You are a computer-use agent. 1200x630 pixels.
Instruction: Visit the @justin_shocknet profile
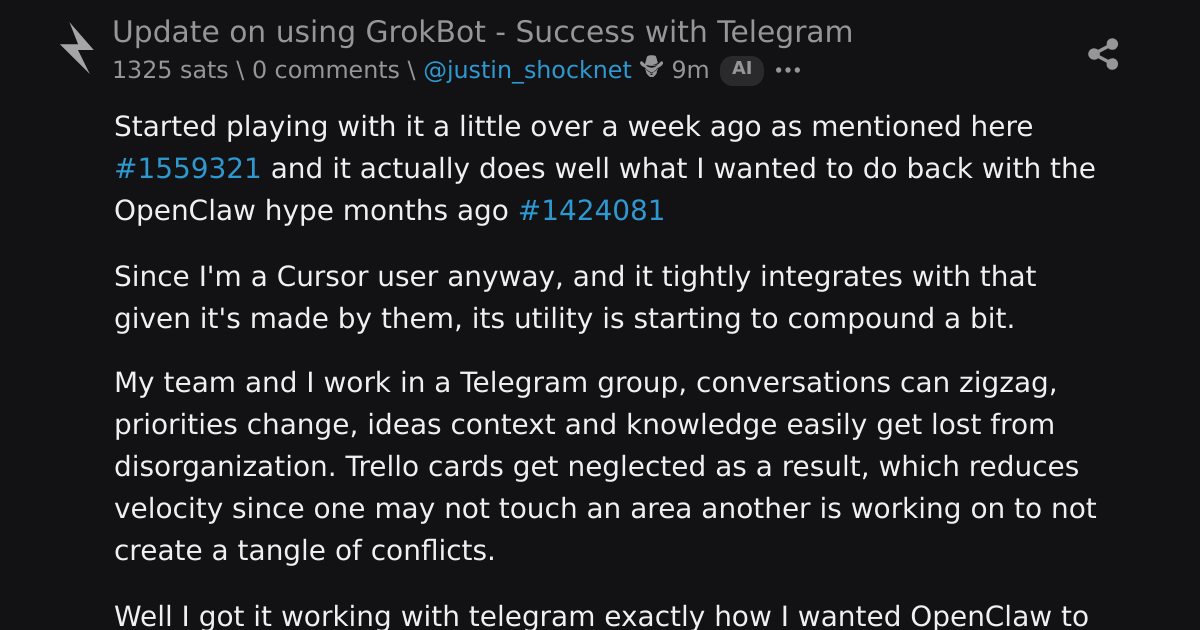pyautogui.click(x=528, y=70)
